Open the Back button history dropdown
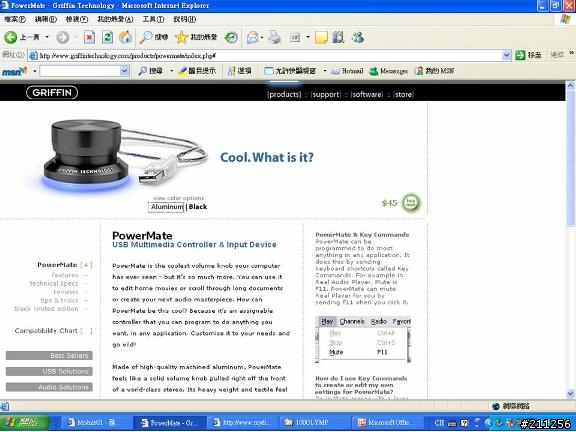The height and width of the screenshot is (432, 576). point(47,37)
